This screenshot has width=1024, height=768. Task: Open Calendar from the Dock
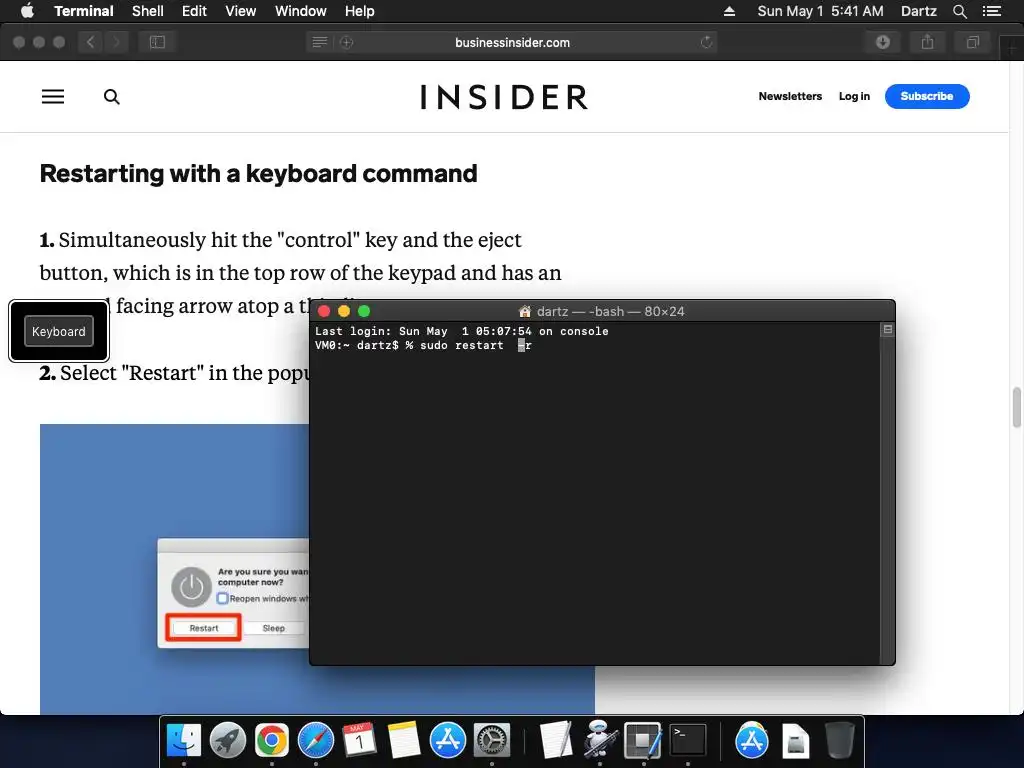pos(360,741)
